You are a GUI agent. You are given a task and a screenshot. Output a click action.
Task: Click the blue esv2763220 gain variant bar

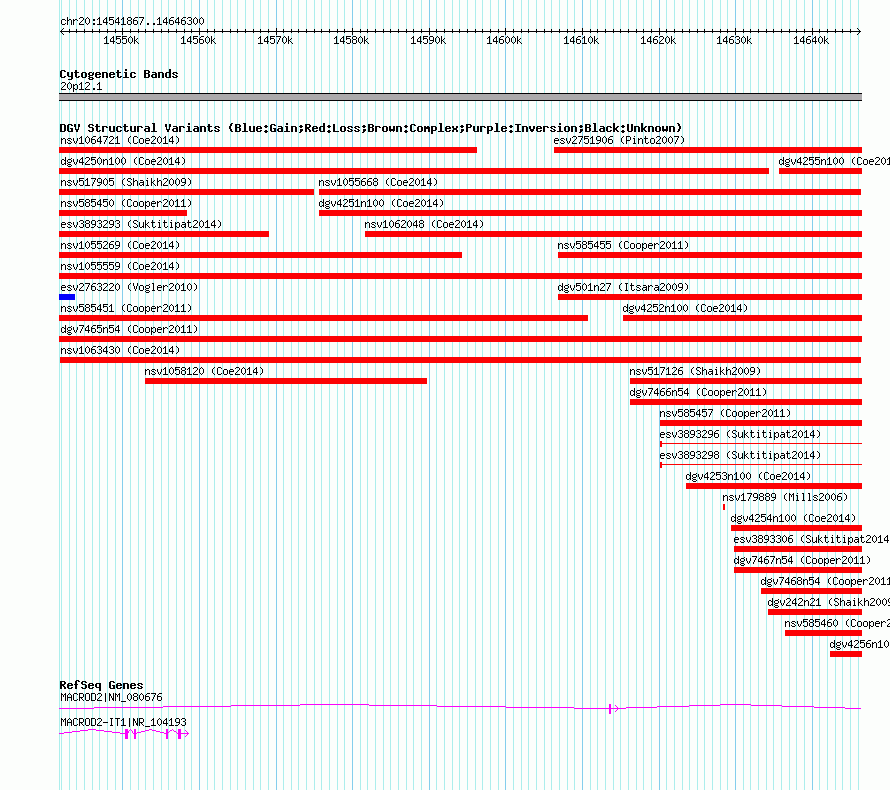[x=67, y=297]
